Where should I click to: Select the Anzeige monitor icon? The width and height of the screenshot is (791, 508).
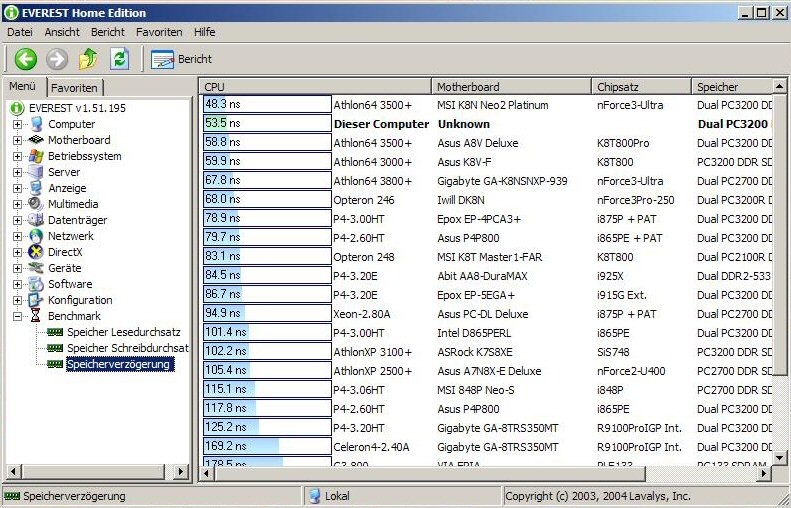[x=36, y=188]
